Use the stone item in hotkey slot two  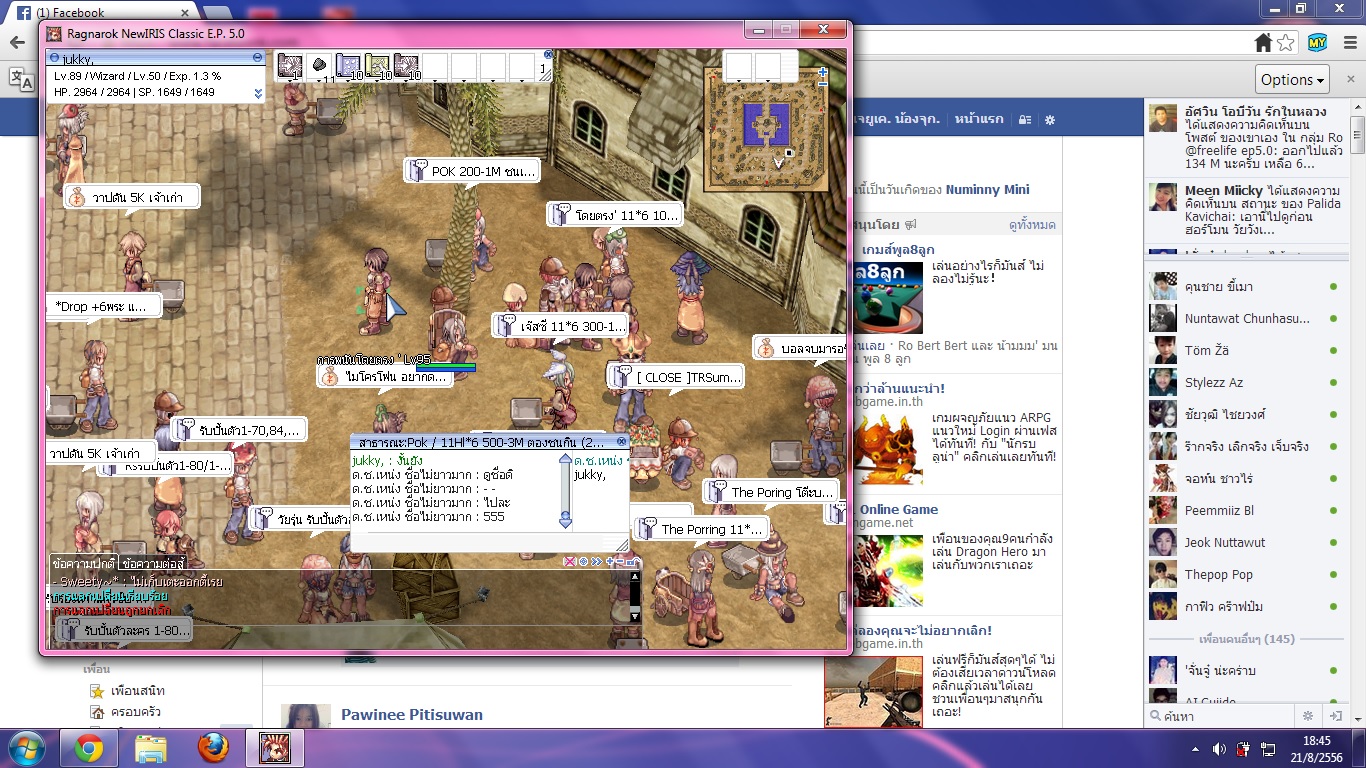[319, 66]
